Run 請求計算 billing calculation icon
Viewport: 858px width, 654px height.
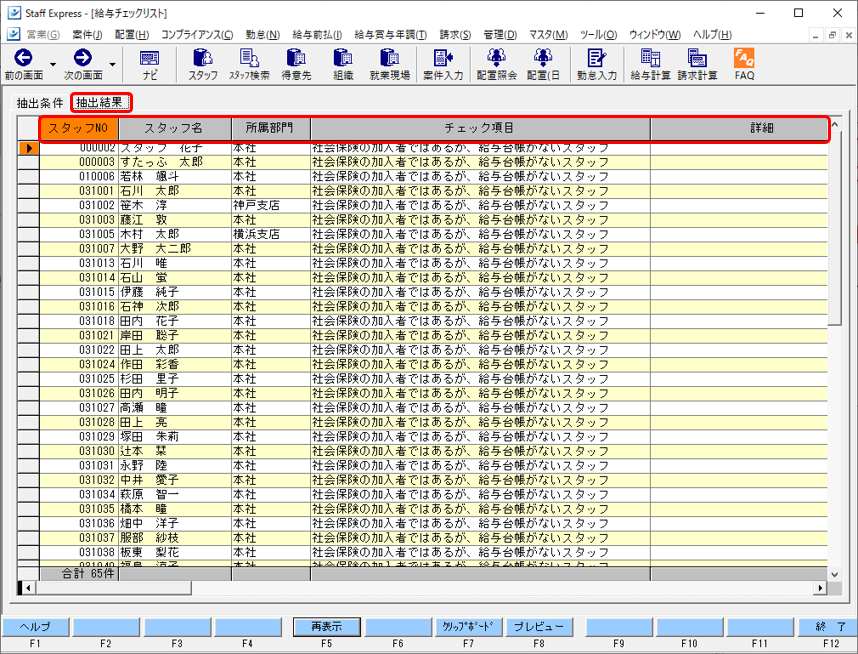click(x=697, y=64)
